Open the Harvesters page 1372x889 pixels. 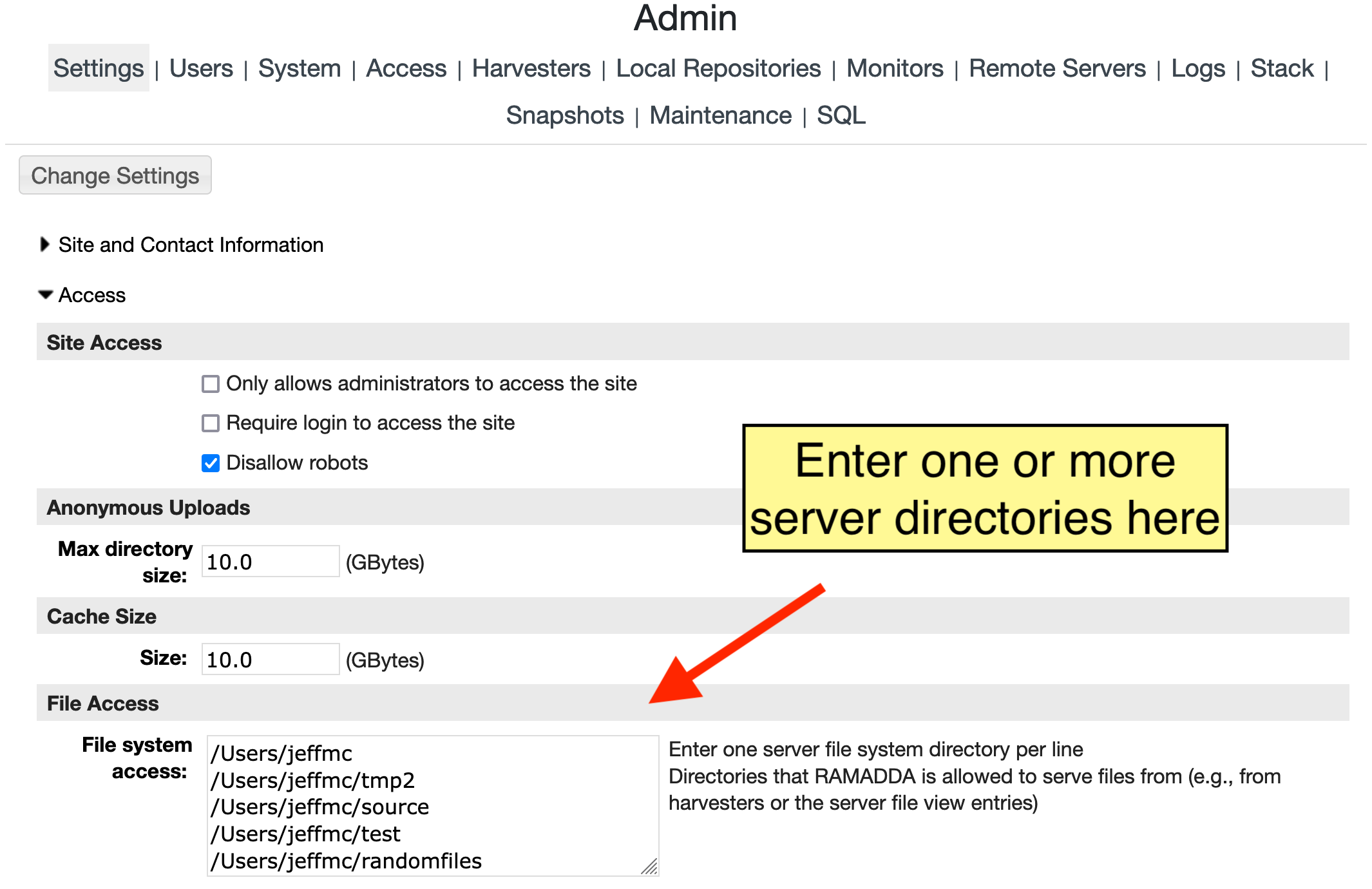[531, 68]
